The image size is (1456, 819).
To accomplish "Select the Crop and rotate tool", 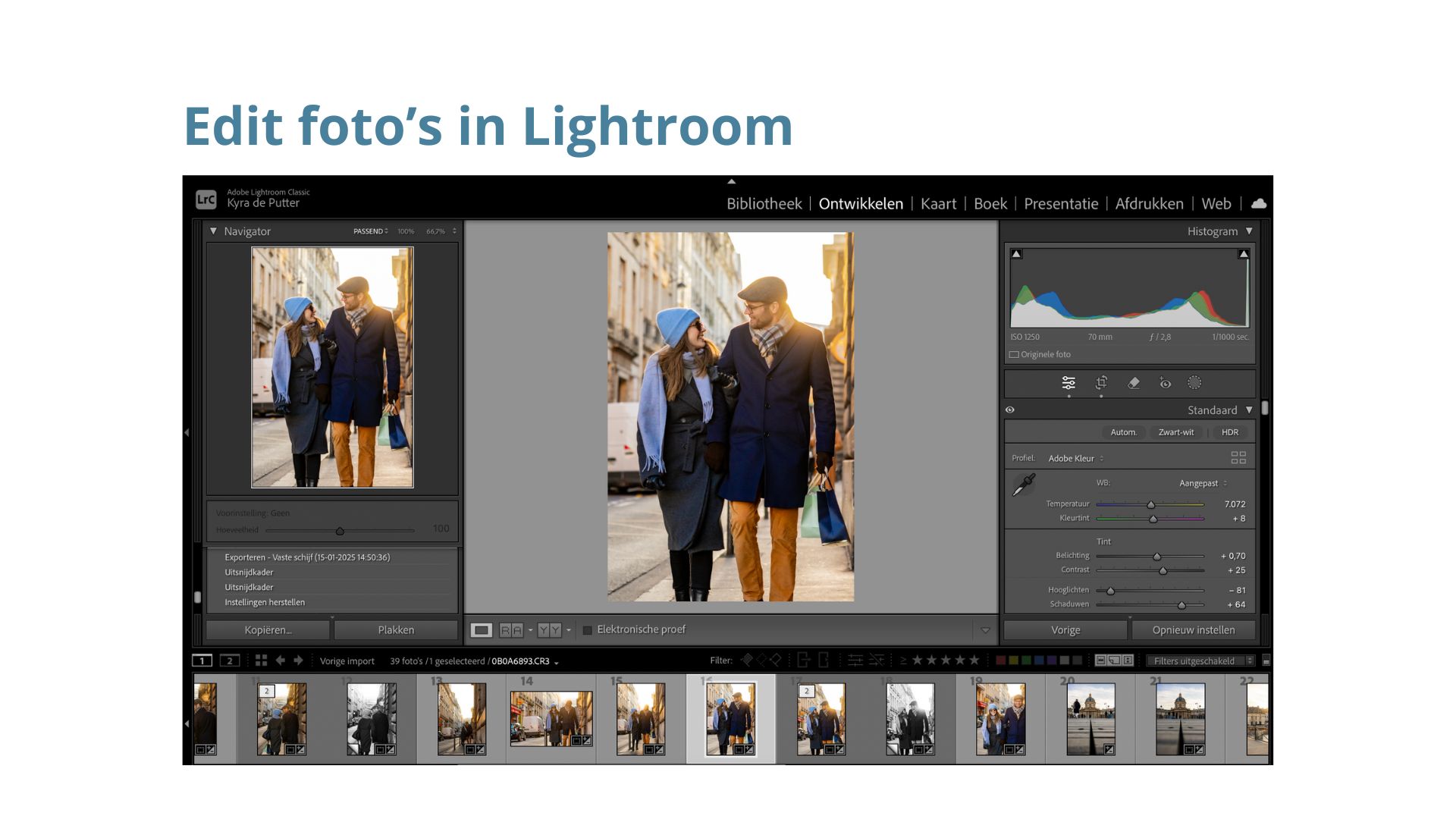I will 1101,383.
